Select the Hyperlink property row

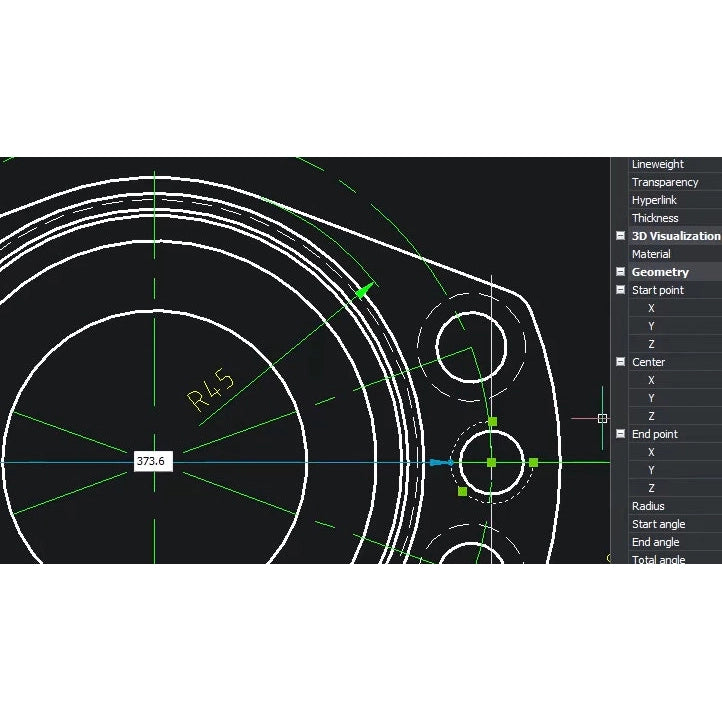[675, 200]
